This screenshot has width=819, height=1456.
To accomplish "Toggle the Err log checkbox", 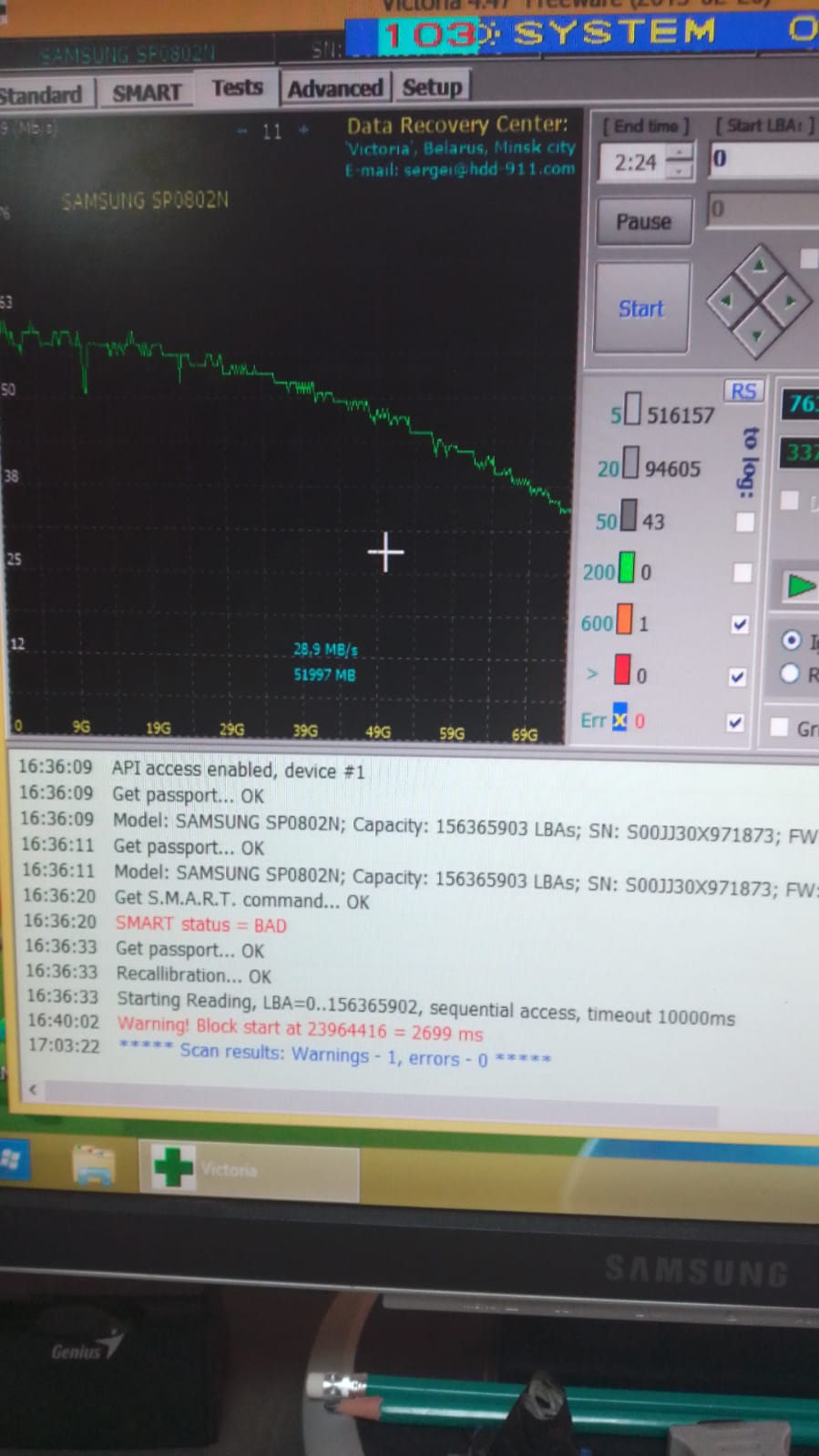I will tap(736, 722).
